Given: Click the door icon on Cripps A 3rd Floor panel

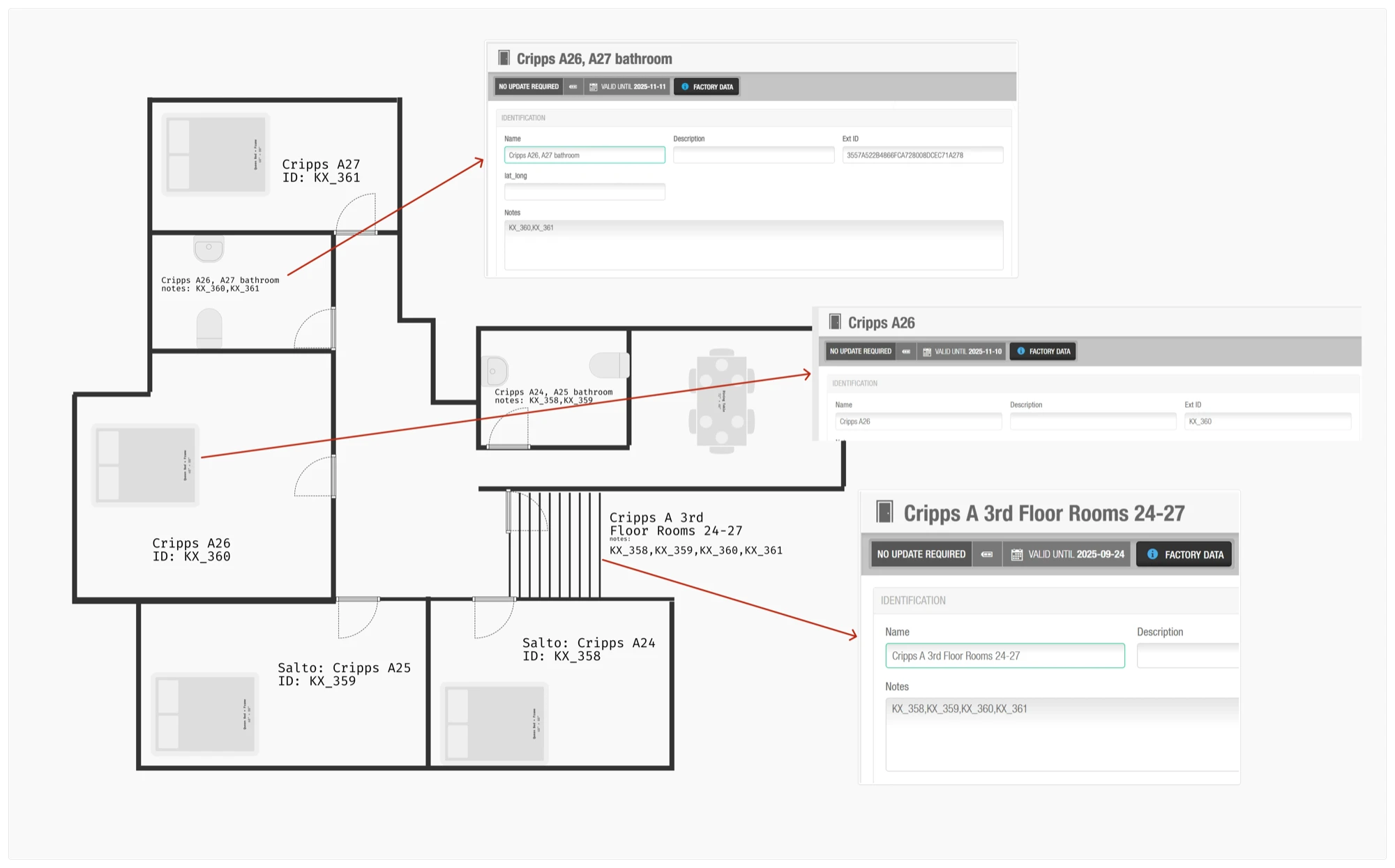Looking at the screenshot, I should click(x=886, y=512).
